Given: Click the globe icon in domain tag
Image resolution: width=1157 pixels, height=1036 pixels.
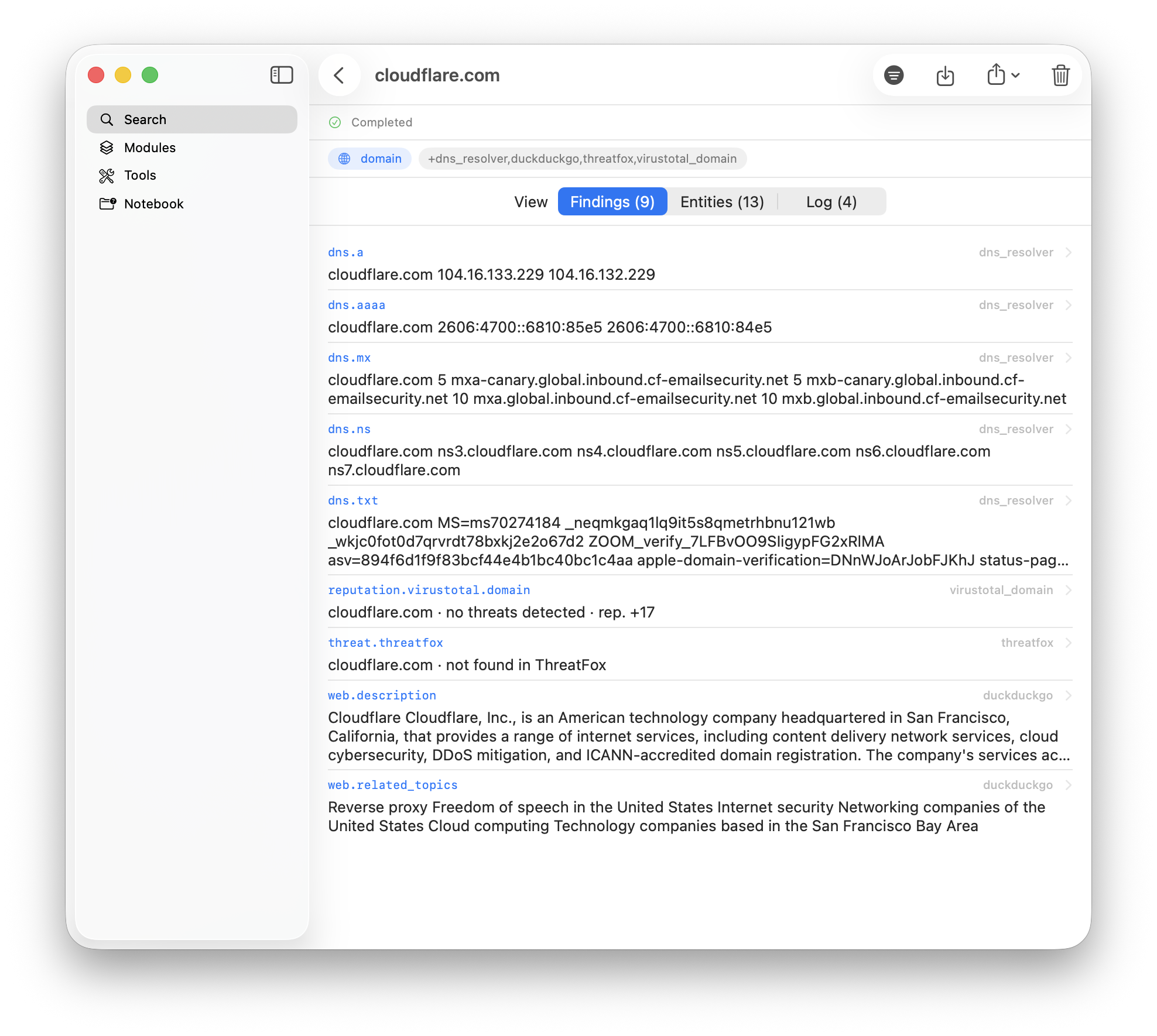Looking at the screenshot, I should [x=344, y=159].
